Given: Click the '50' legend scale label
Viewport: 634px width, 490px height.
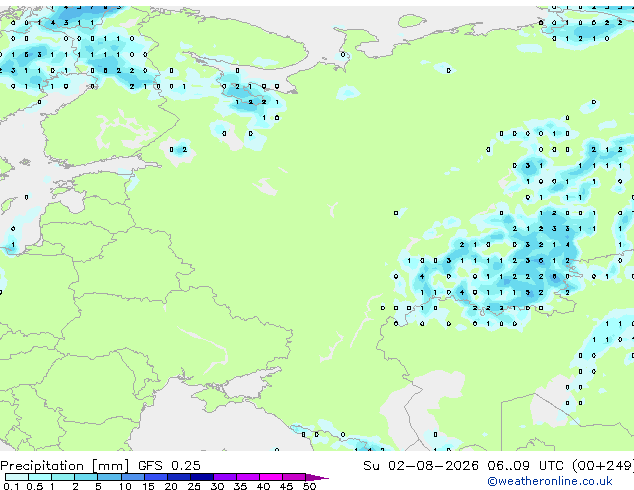Looking at the screenshot, I should (309, 486).
